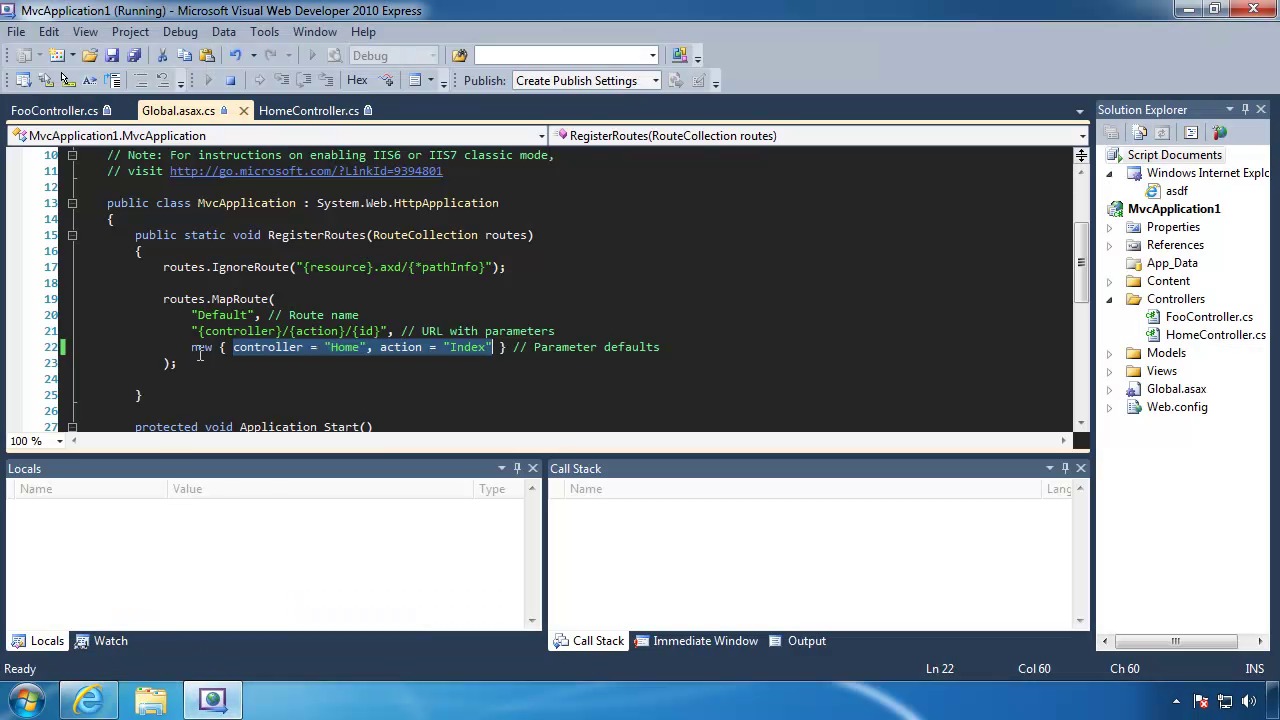Viewport: 1280px width, 720px height.
Task: Open the Tools menu
Action: click(x=264, y=32)
